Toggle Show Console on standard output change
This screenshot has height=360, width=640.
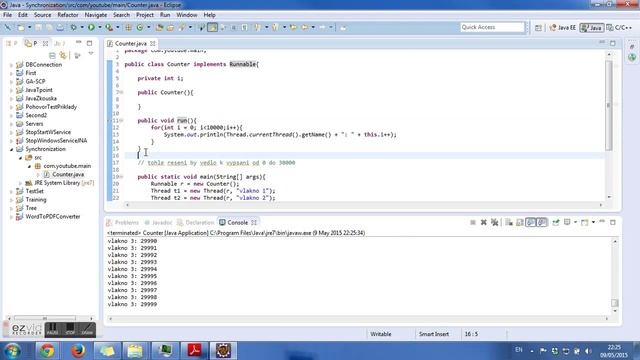(531, 222)
